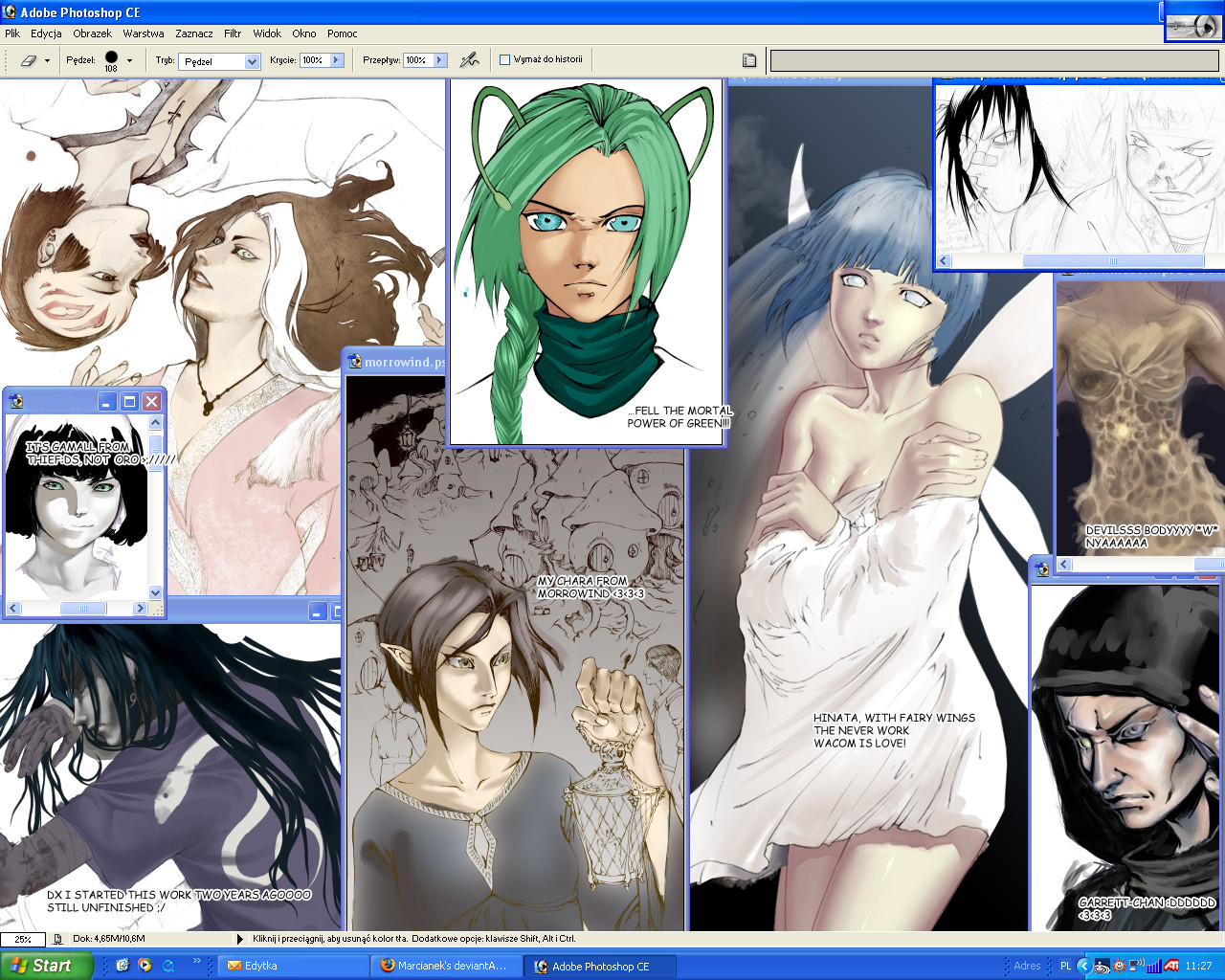Image resolution: width=1225 pixels, height=980 pixels.
Task: Click the Garrett-chan document window icon
Action: 1042,568
